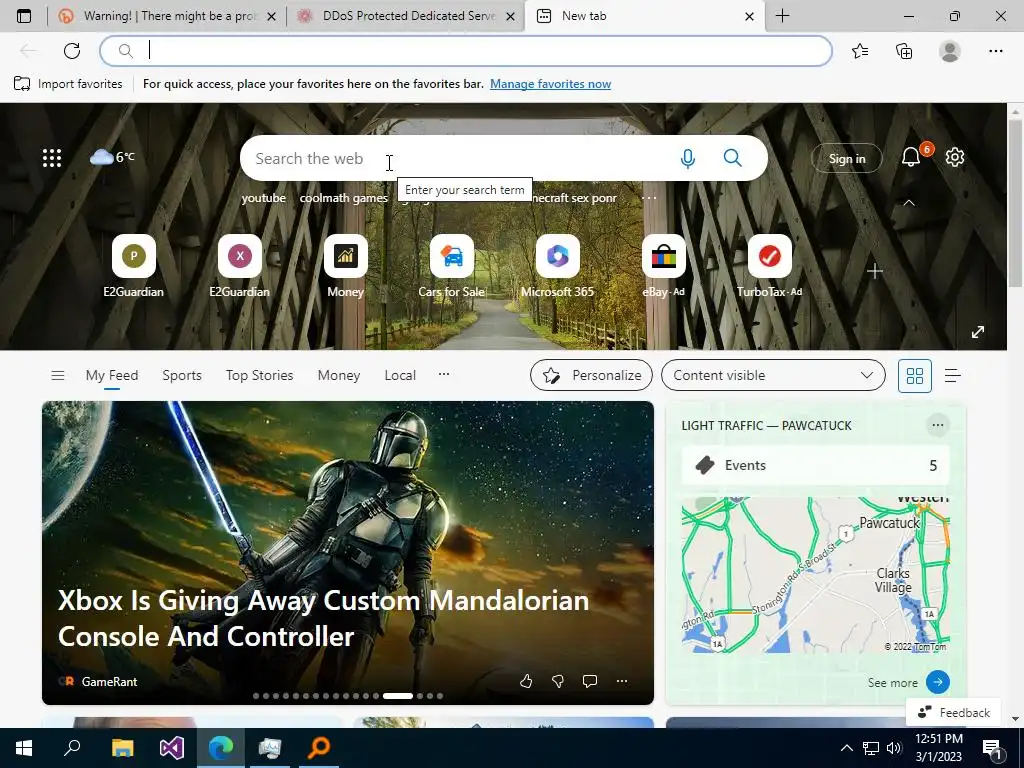This screenshot has height=768, width=1024.
Task: Show more trending searches ellipsis
Action: [648, 198]
